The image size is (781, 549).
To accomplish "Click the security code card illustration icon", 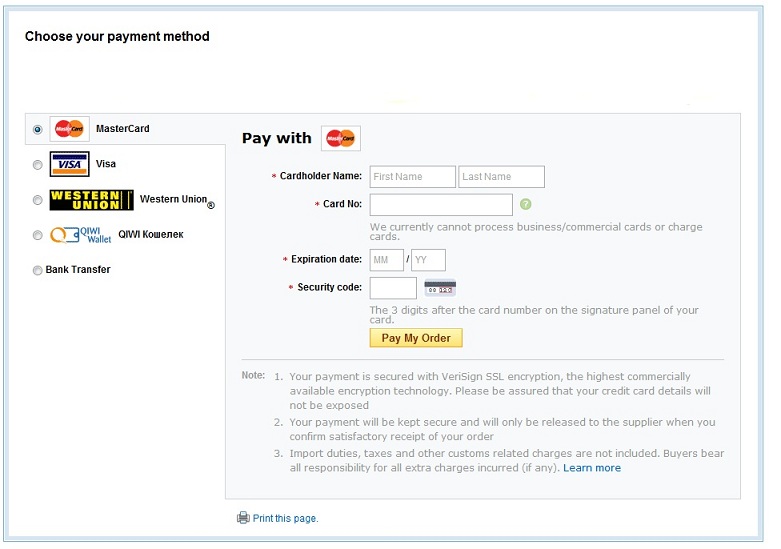I will [x=440, y=288].
